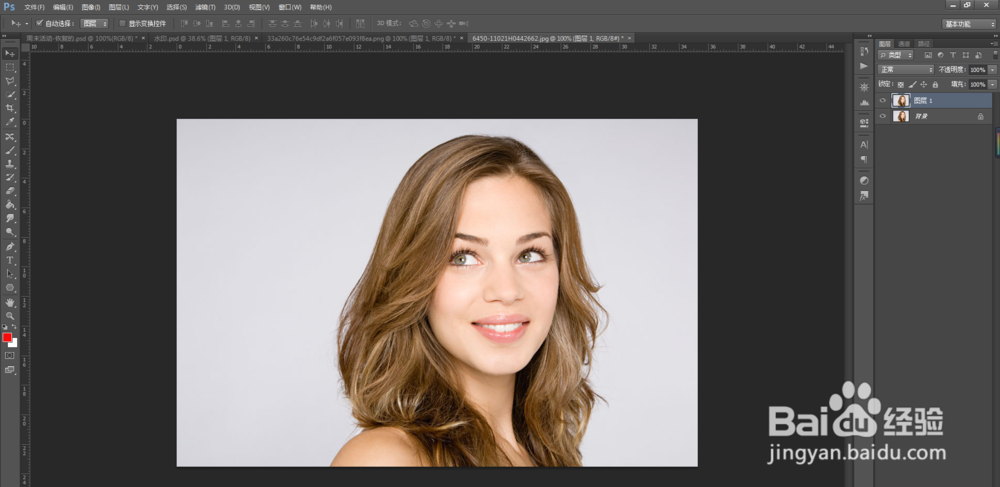Toggle type layer filter icon
The image size is (1000, 487).
tap(953, 55)
